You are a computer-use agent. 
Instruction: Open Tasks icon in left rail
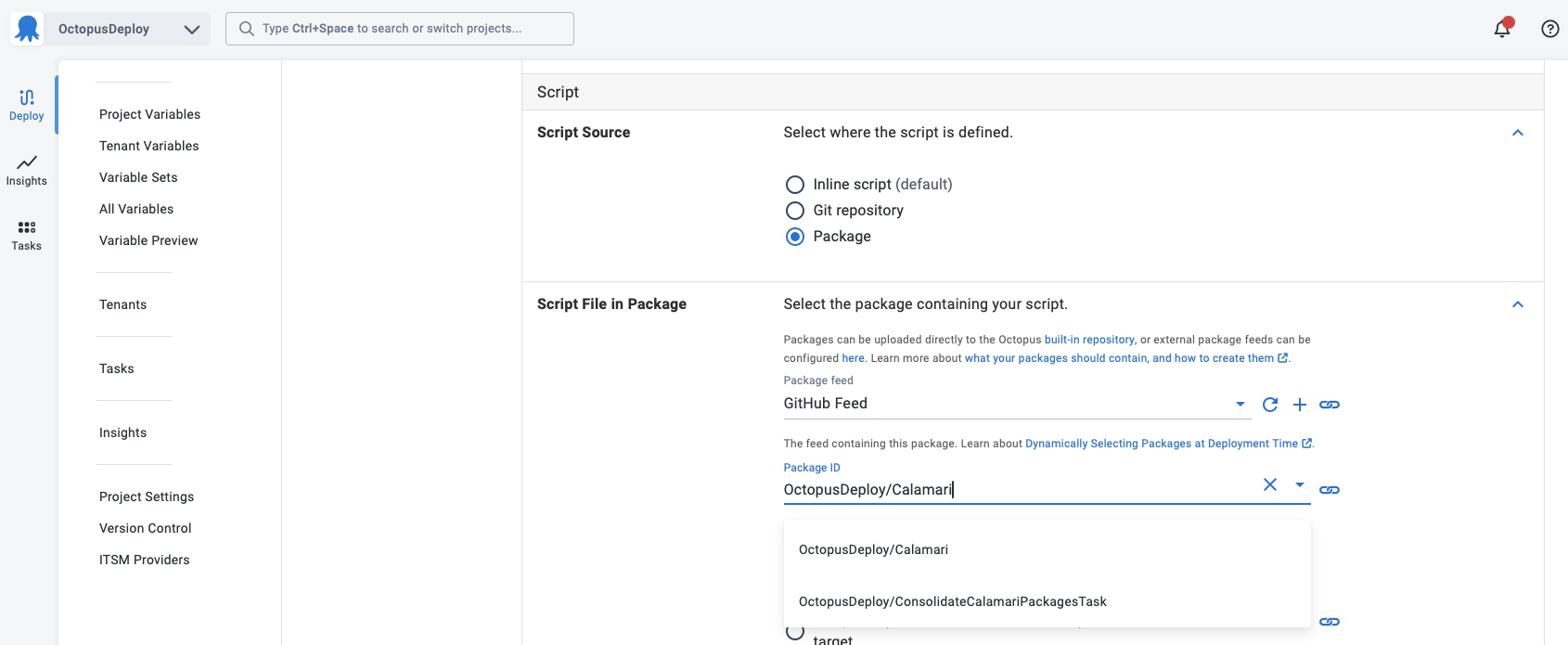[27, 235]
